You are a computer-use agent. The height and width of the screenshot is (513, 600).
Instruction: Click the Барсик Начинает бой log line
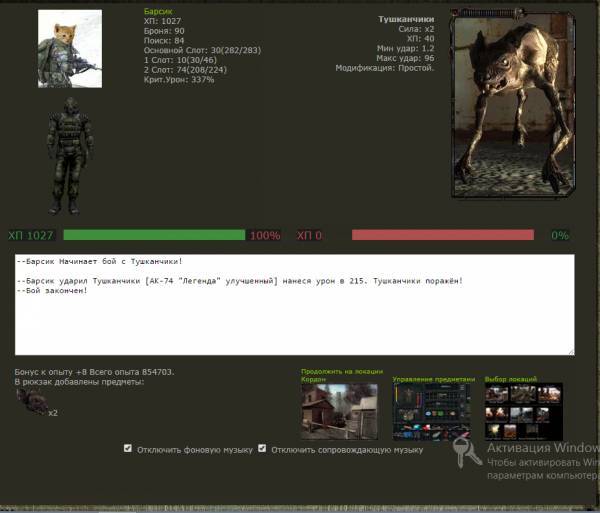tap(99, 261)
